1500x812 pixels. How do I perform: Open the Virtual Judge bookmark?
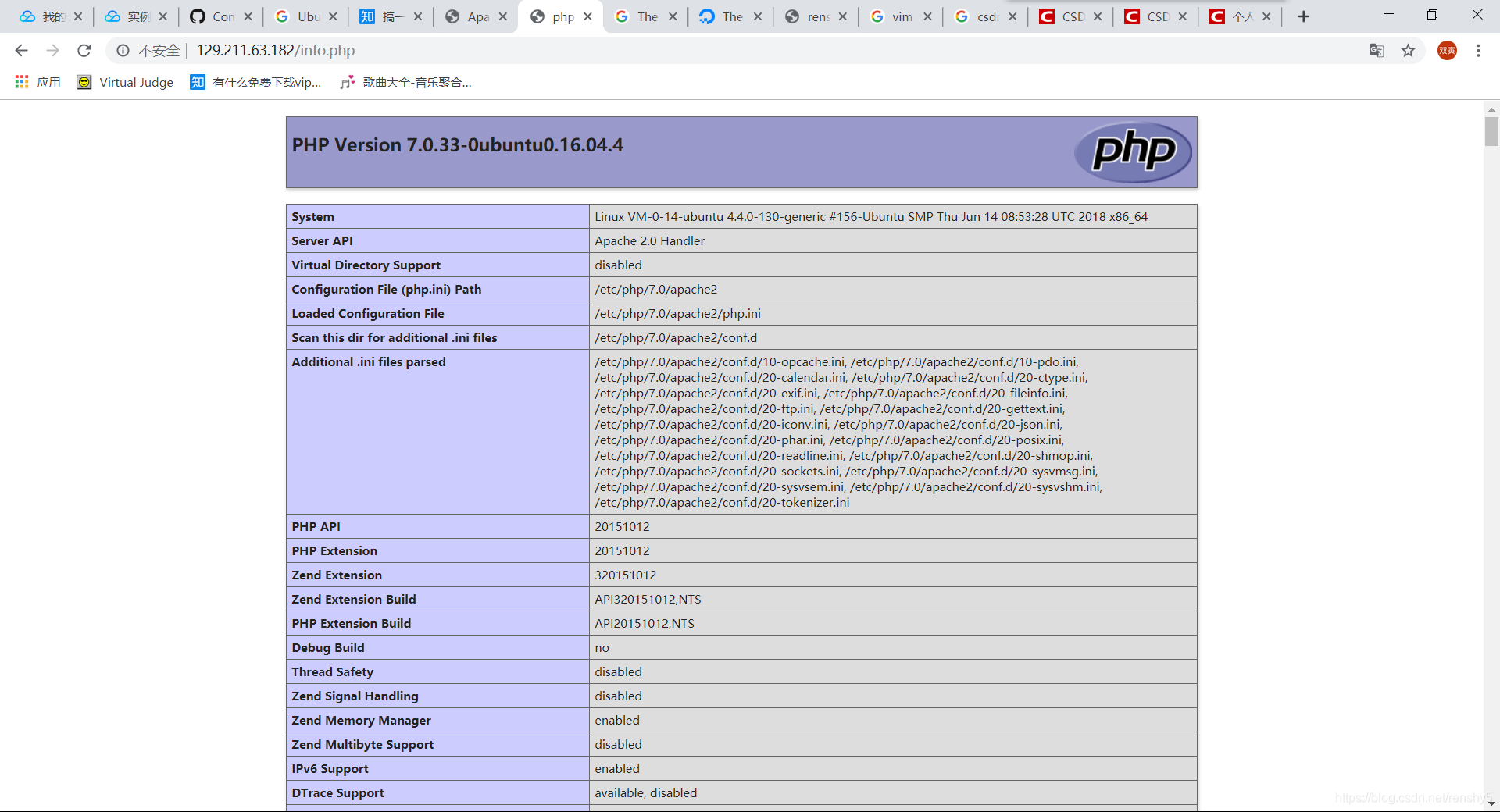125,82
